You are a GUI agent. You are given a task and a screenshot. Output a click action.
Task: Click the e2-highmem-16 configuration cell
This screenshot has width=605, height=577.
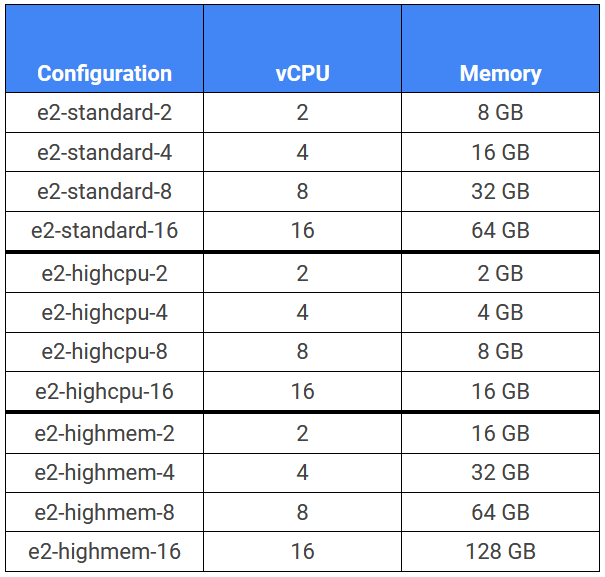pyautogui.click(x=104, y=551)
